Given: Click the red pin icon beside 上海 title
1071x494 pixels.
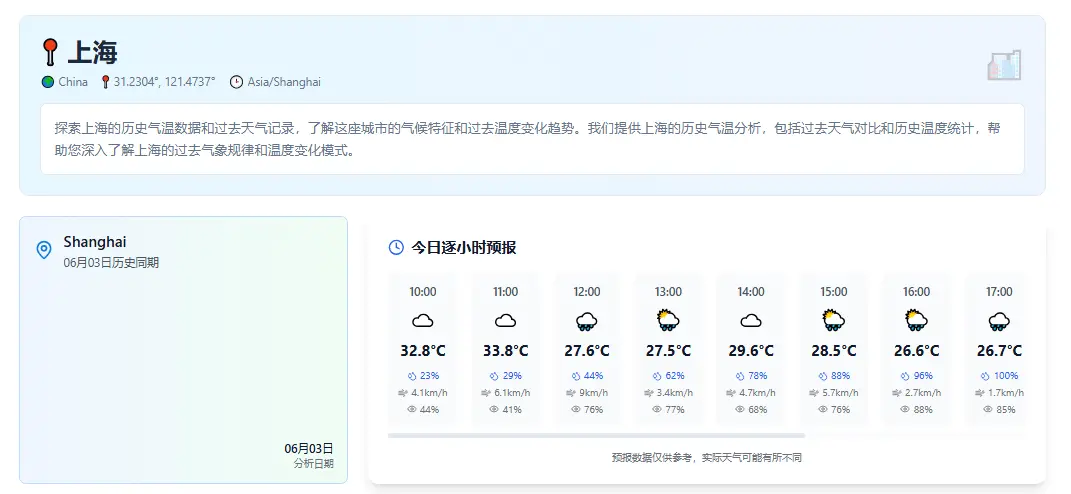Looking at the screenshot, I should (x=50, y=52).
